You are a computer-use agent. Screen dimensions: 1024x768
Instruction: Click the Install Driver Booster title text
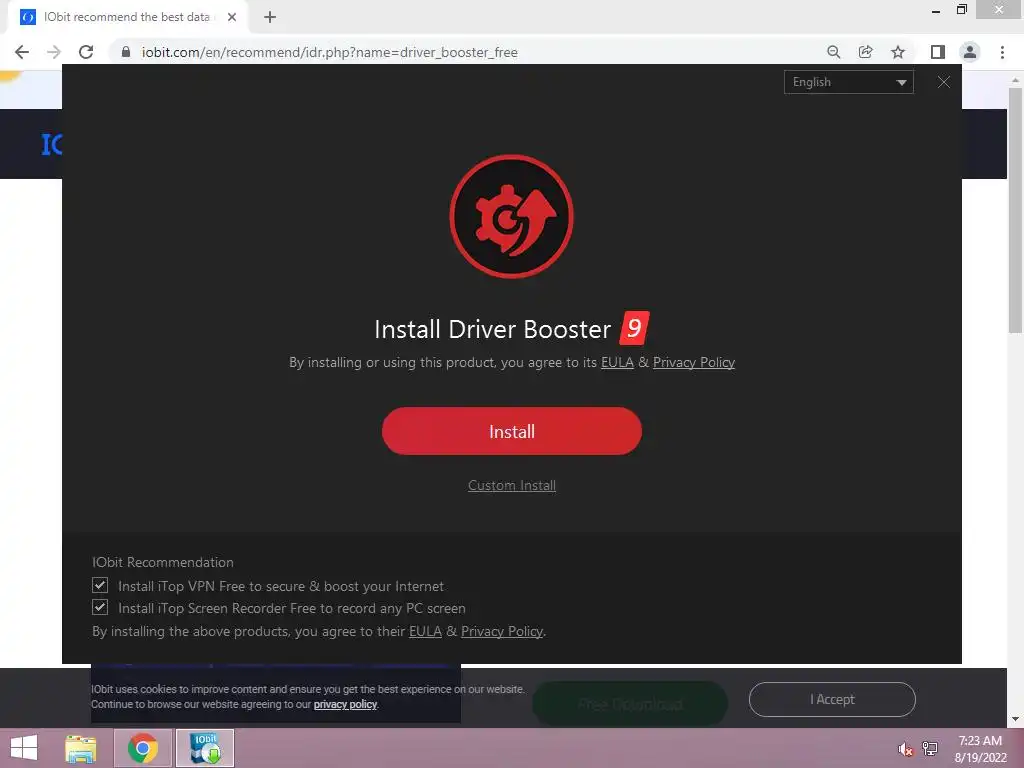(x=493, y=329)
